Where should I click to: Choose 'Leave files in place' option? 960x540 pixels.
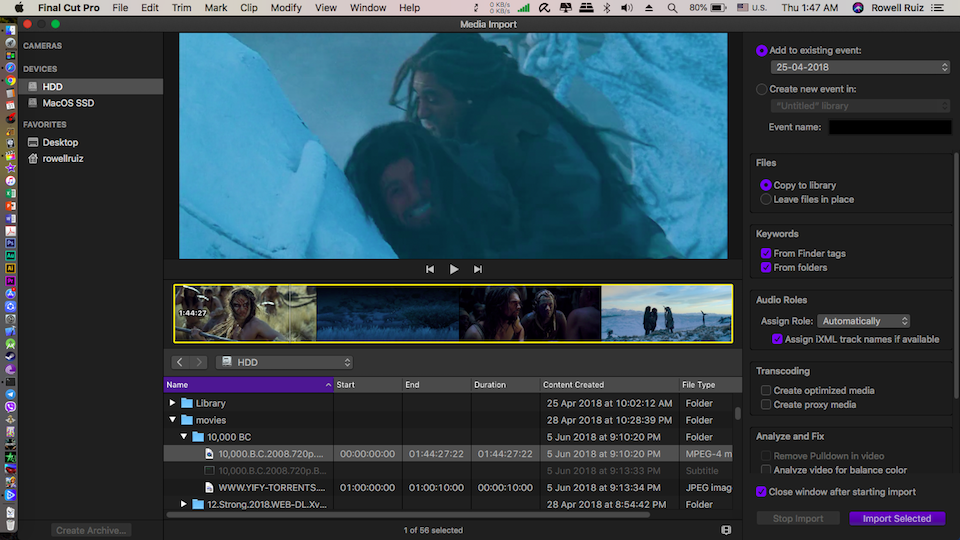(x=766, y=199)
